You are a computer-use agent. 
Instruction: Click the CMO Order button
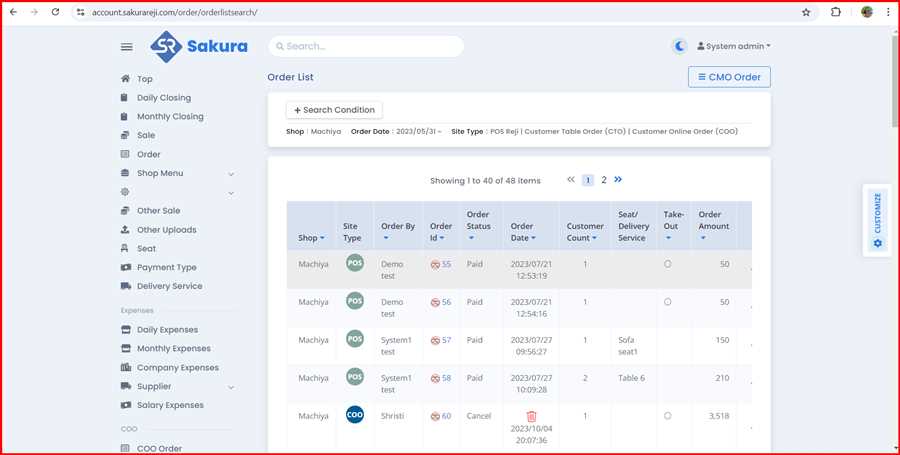[x=729, y=77]
